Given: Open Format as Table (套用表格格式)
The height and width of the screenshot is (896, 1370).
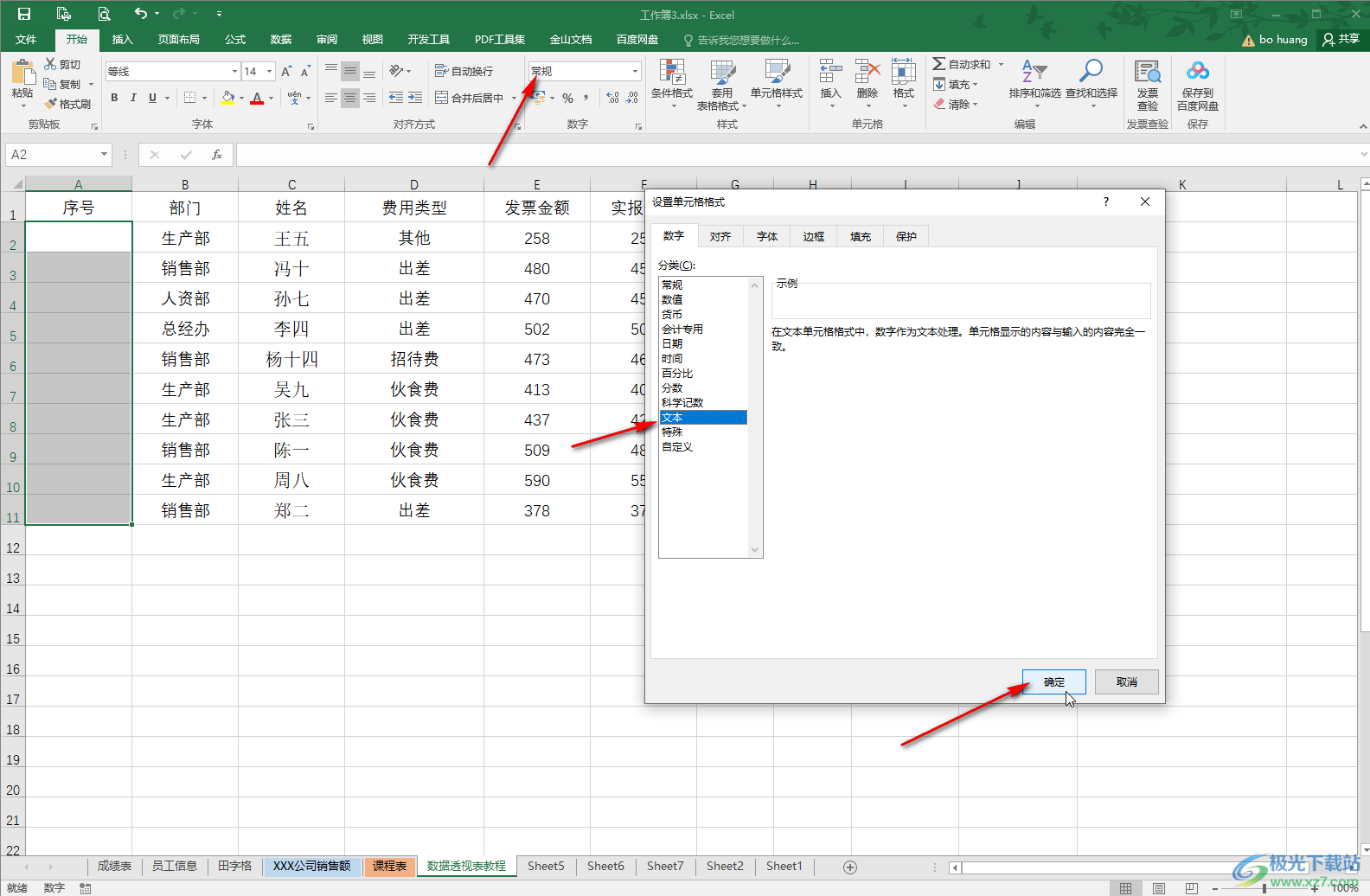Looking at the screenshot, I should 722,84.
